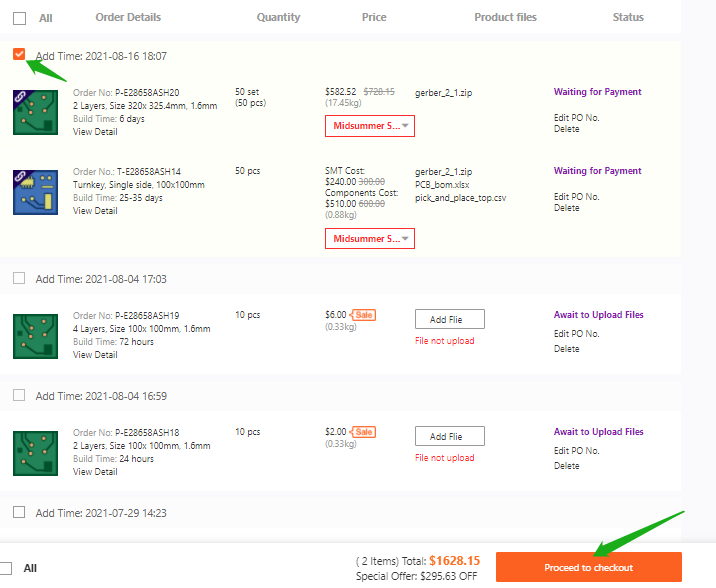The image size is (716, 588).
Task: Open gerber_2_1.zip file of first order
Action: coord(445,92)
